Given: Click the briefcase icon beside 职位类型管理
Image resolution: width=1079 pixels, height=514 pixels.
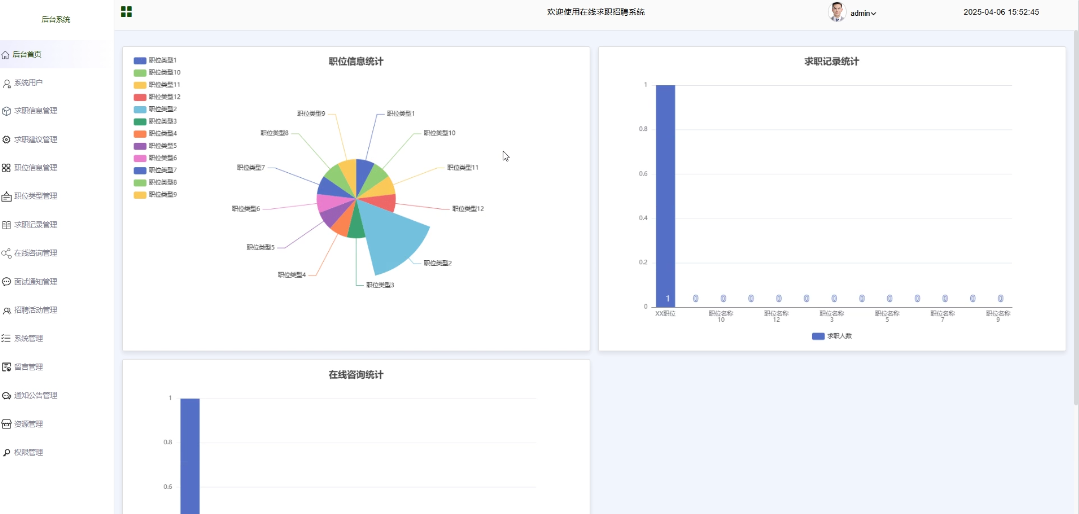Looking at the screenshot, I should point(7,197).
